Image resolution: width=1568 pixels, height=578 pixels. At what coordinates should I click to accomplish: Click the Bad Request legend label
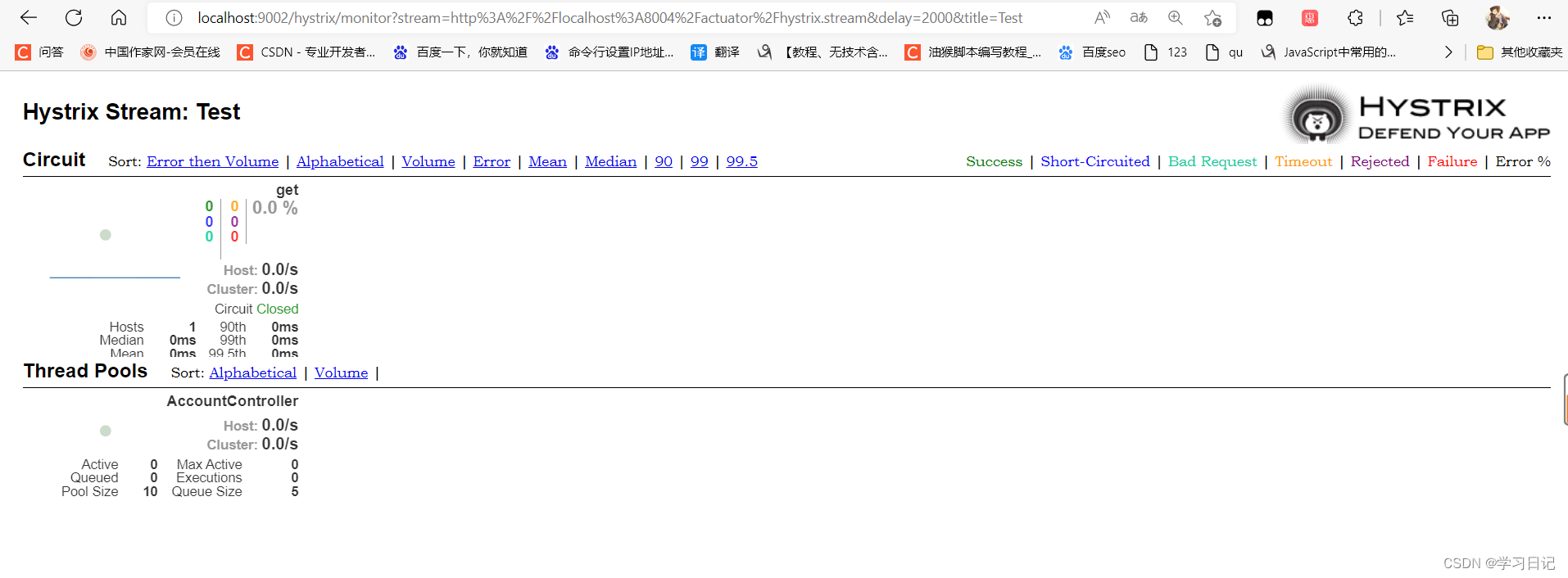point(1212,161)
